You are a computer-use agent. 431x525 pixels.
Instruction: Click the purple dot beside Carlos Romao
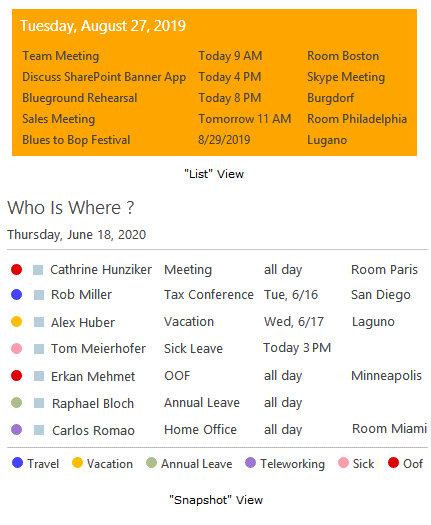pos(16,429)
